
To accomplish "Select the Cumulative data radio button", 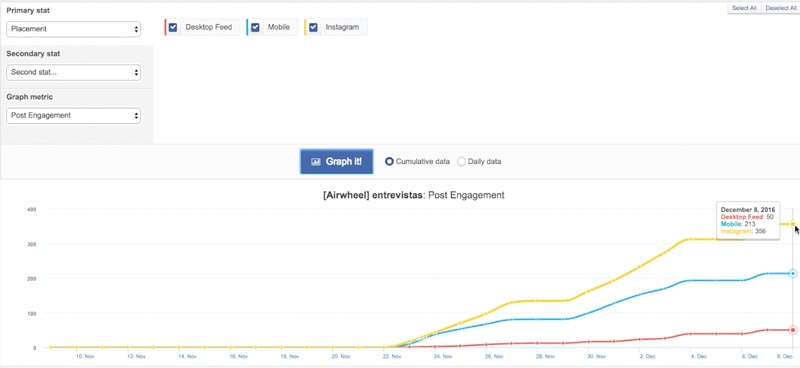I will coord(389,161).
